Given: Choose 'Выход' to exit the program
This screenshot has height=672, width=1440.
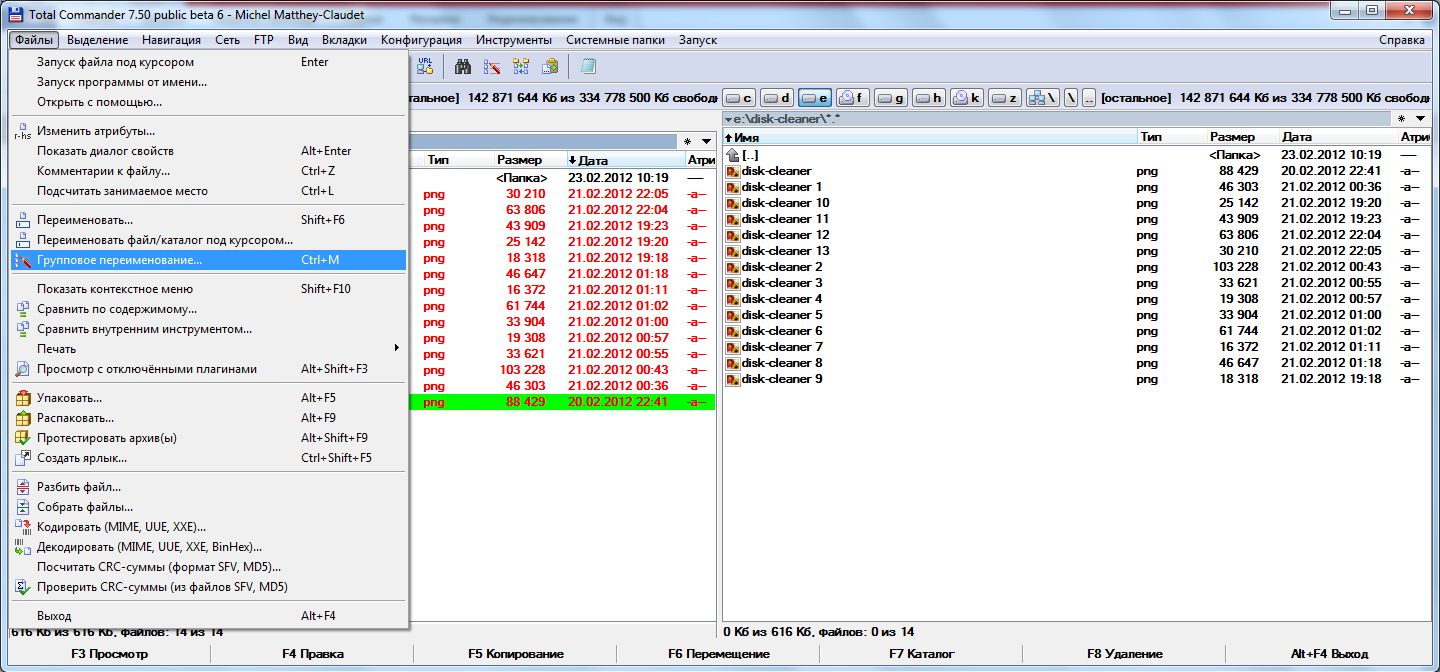Looking at the screenshot, I should tap(208, 616).
